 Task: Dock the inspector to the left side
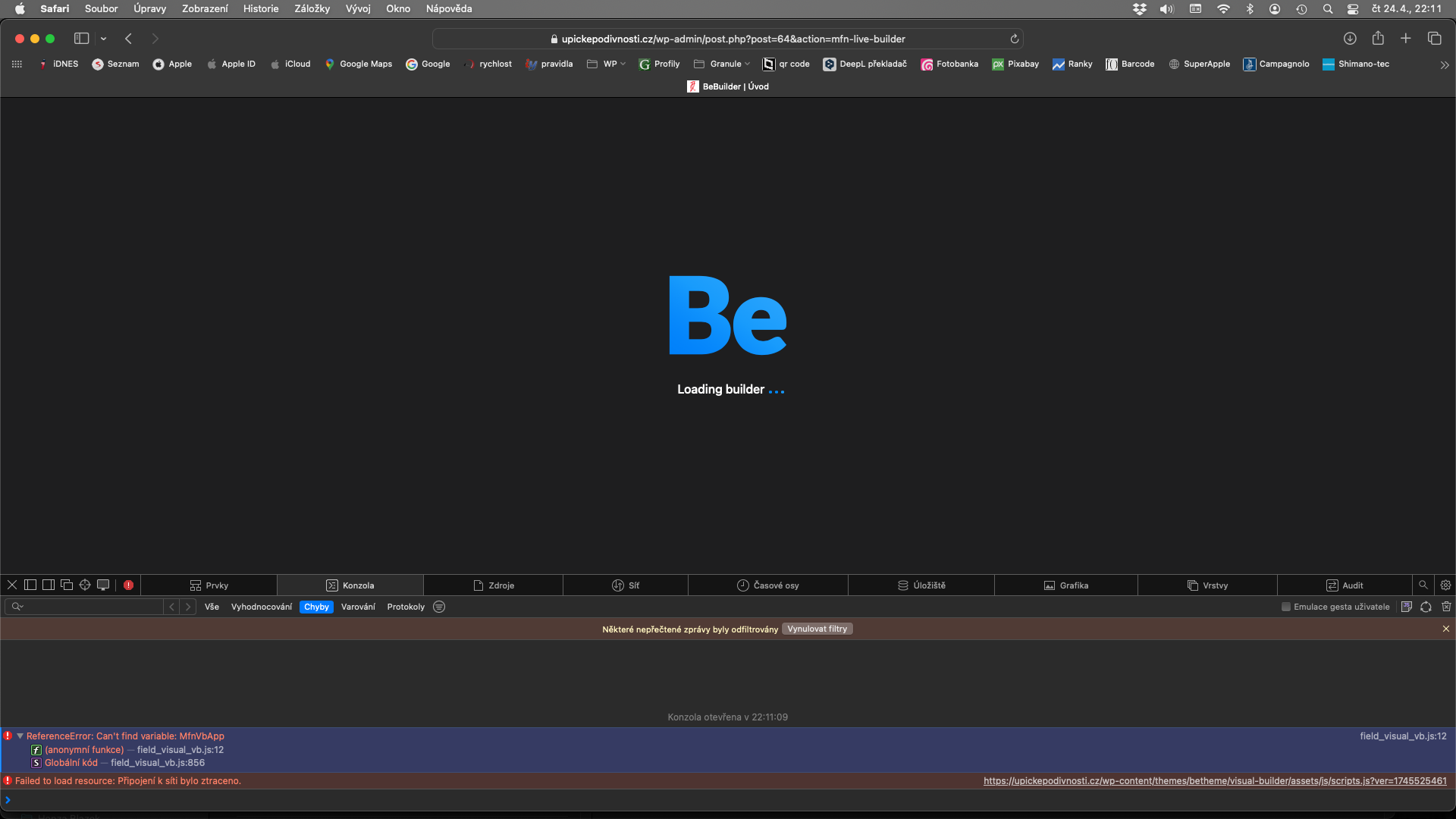[x=30, y=585]
